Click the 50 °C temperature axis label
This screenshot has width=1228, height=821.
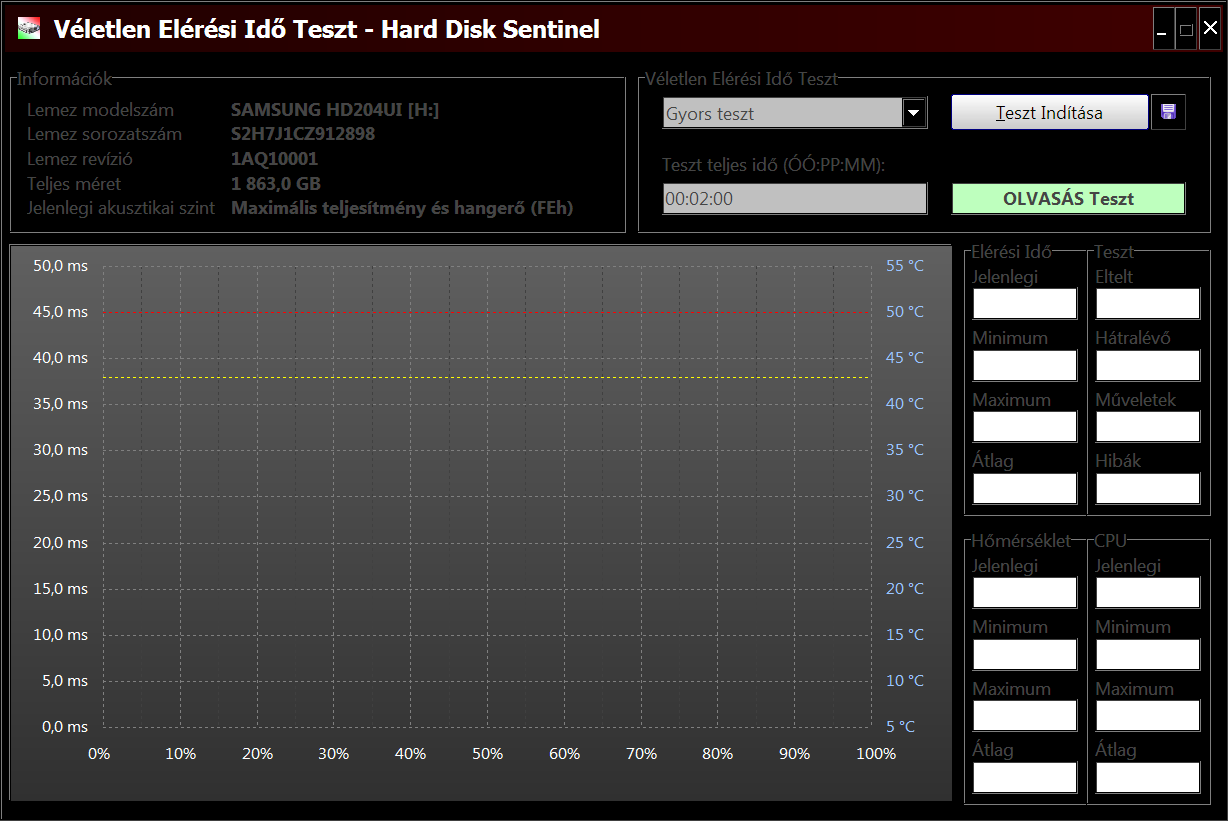[905, 312]
